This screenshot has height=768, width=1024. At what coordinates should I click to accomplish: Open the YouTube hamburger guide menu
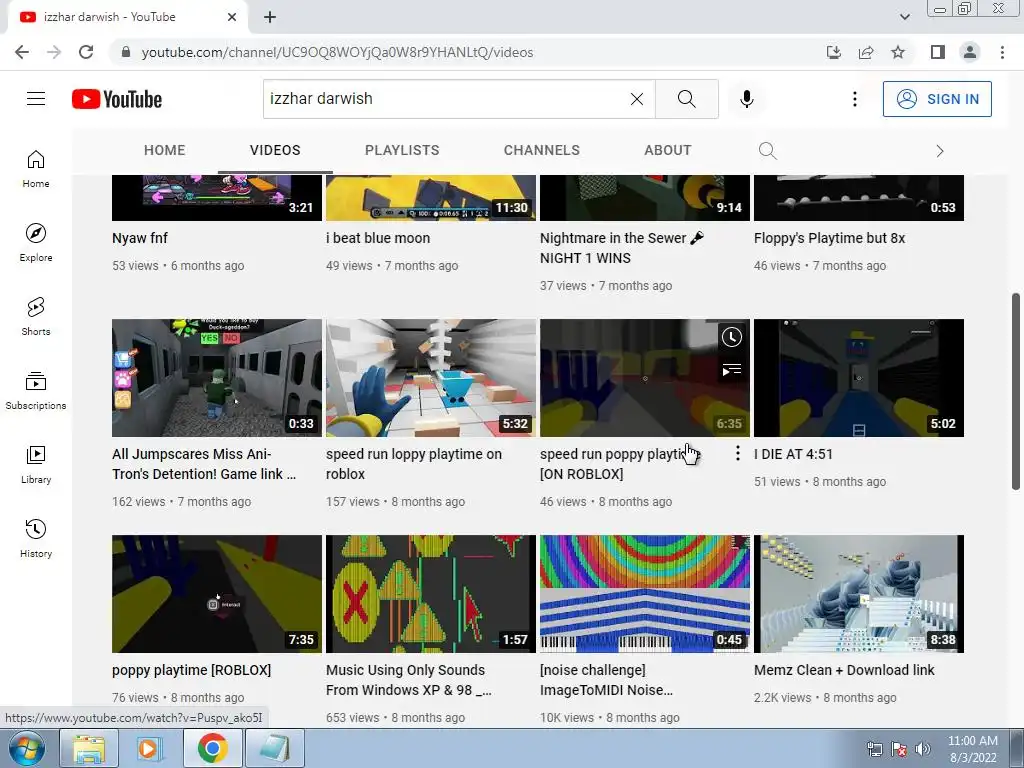36,99
